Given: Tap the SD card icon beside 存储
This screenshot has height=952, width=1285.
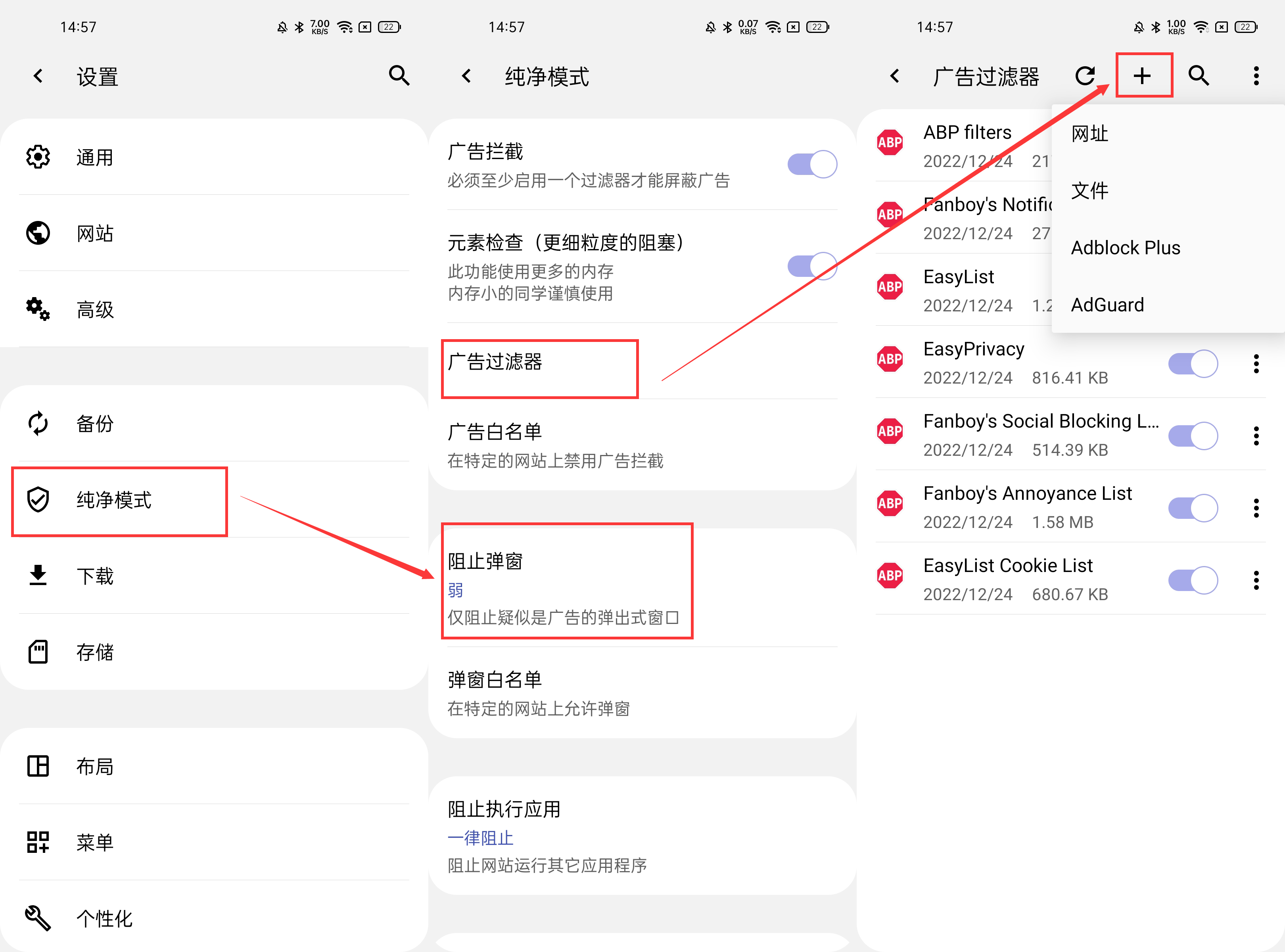Looking at the screenshot, I should 38,652.
